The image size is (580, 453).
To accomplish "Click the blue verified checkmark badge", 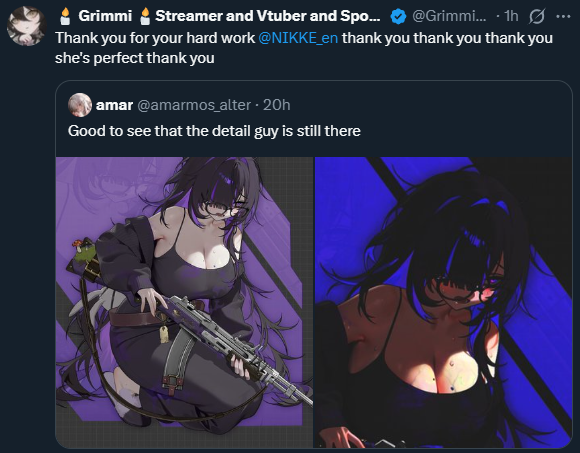I will point(398,16).
